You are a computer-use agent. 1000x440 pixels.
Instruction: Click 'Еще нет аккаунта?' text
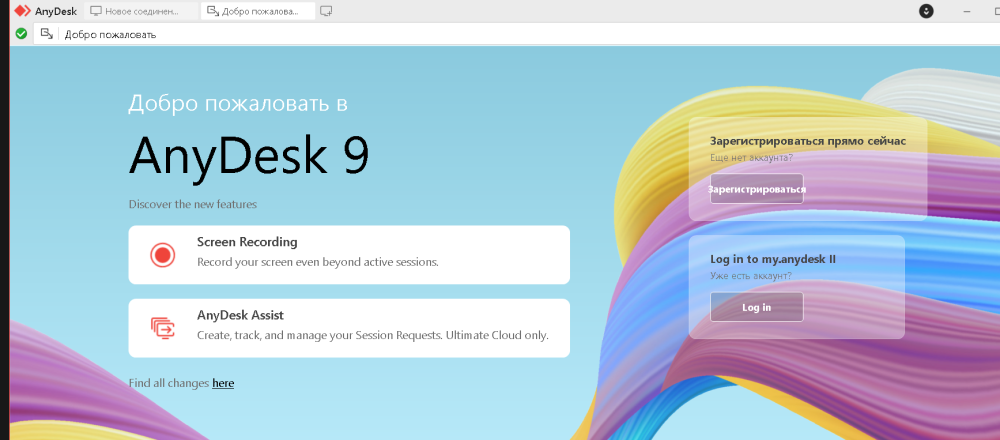pyautogui.click(x=751, y=158)
